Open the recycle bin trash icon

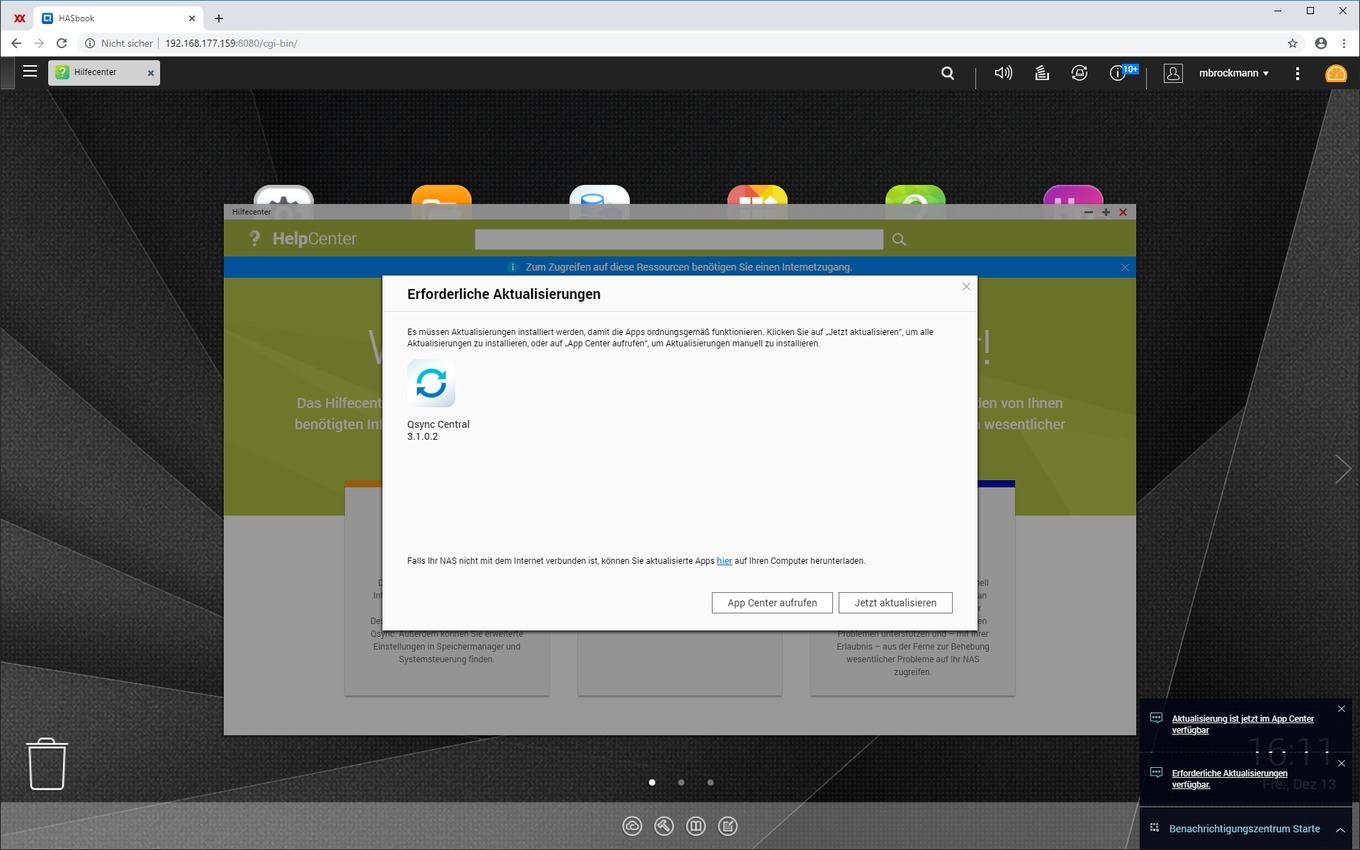47,764
